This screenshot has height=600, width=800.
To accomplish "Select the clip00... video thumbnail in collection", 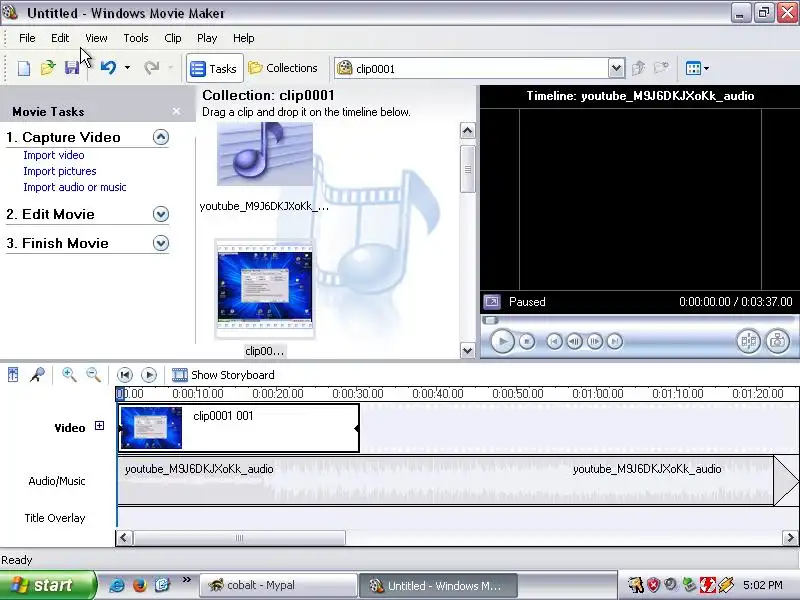I will [x=265, y=289].
